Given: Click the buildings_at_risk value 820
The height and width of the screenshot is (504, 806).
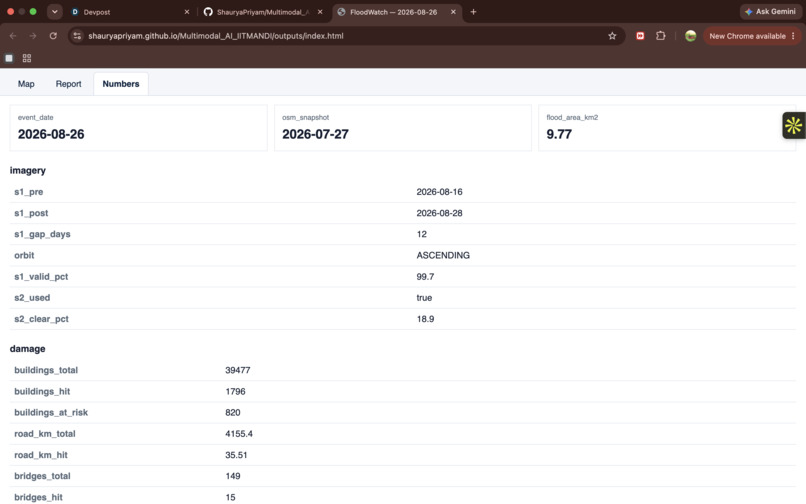Looking at the screenshot, I should 232,412.
